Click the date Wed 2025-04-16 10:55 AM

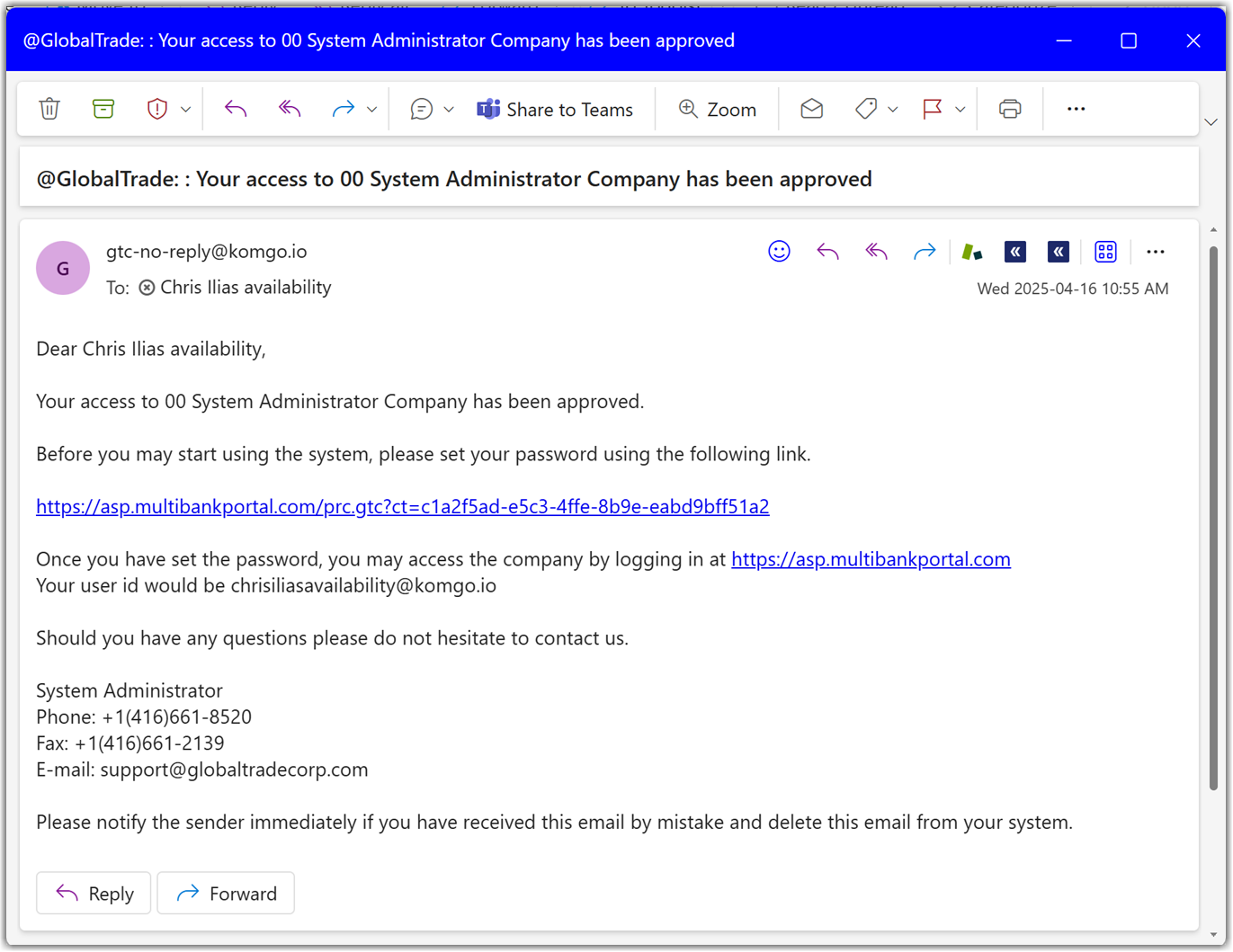coord(1073,289)
